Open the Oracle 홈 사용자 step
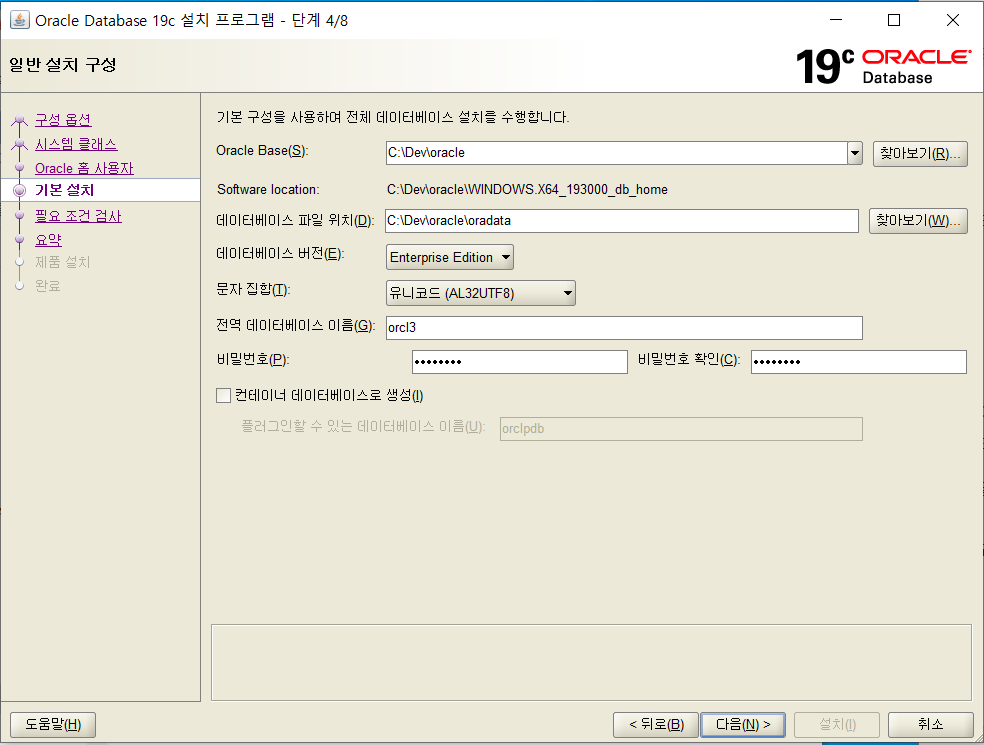The height and width of the screenshot is (745, 984). [84, 168]
